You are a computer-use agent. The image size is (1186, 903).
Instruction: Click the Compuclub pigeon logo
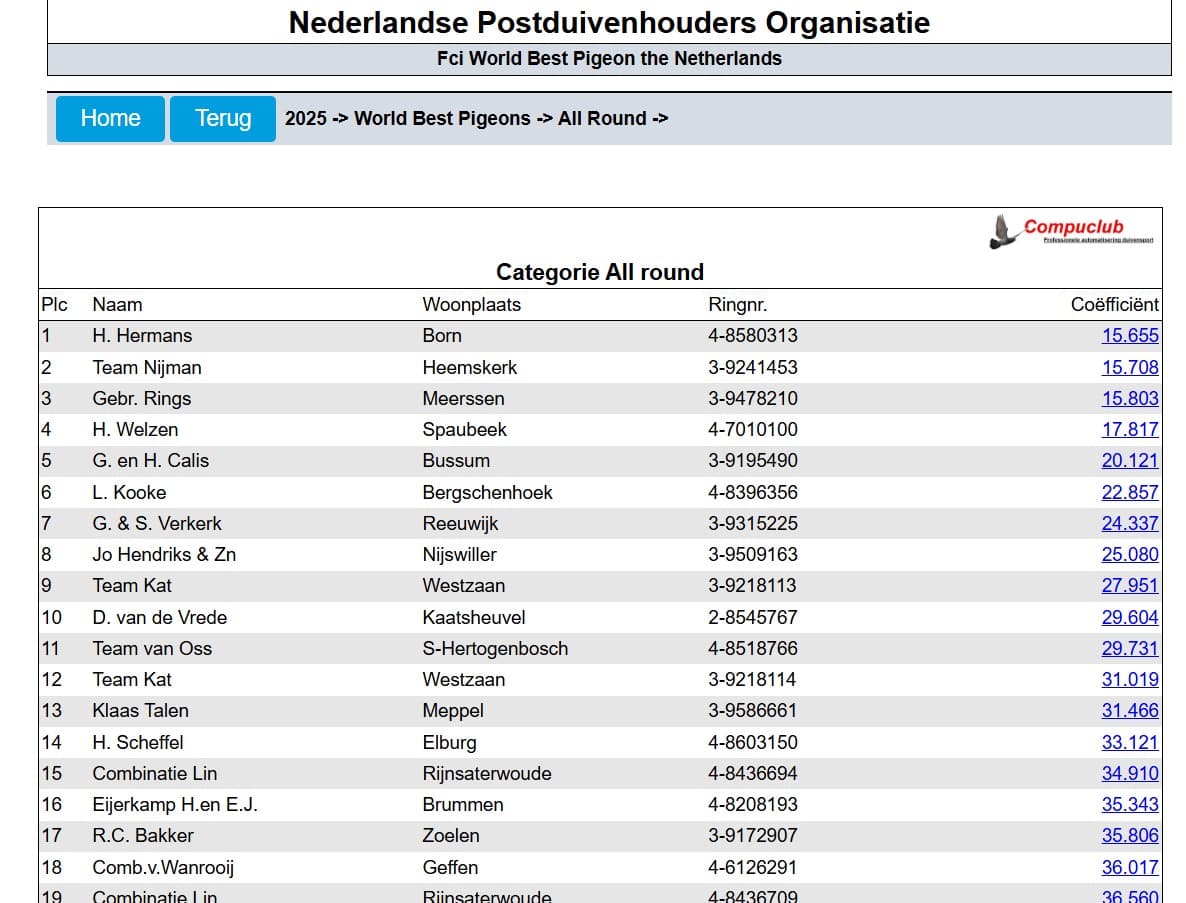(x=1072, y=231)
